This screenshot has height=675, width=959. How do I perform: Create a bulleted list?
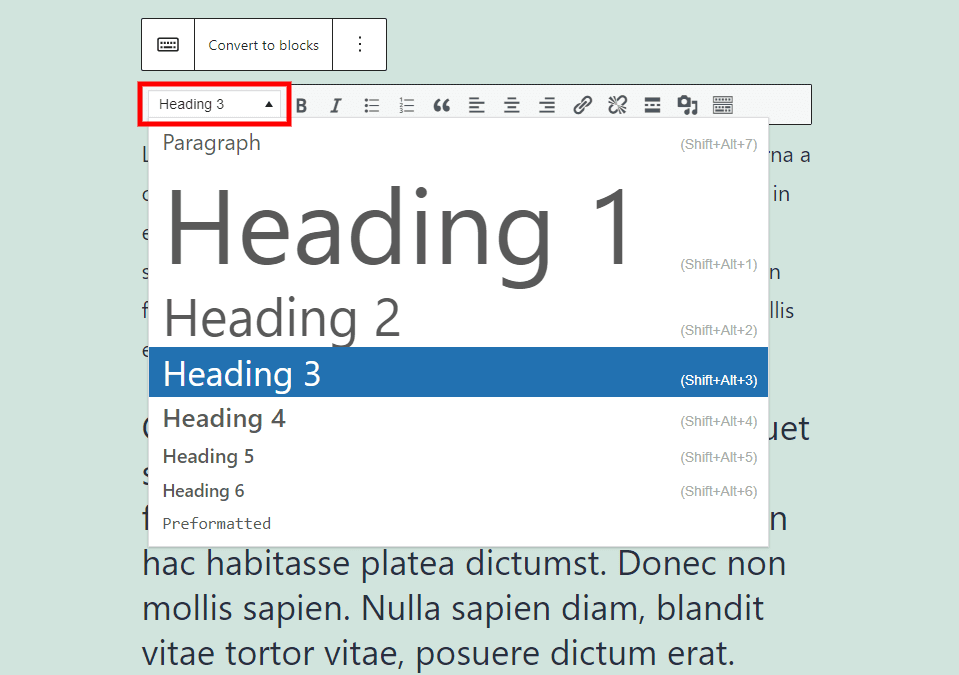tap(371, 105)
